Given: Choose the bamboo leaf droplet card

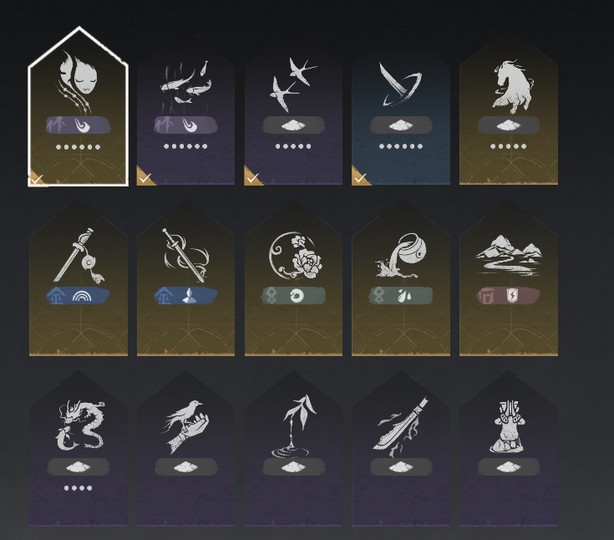Looking at the screenshot, I should point(293,449).
